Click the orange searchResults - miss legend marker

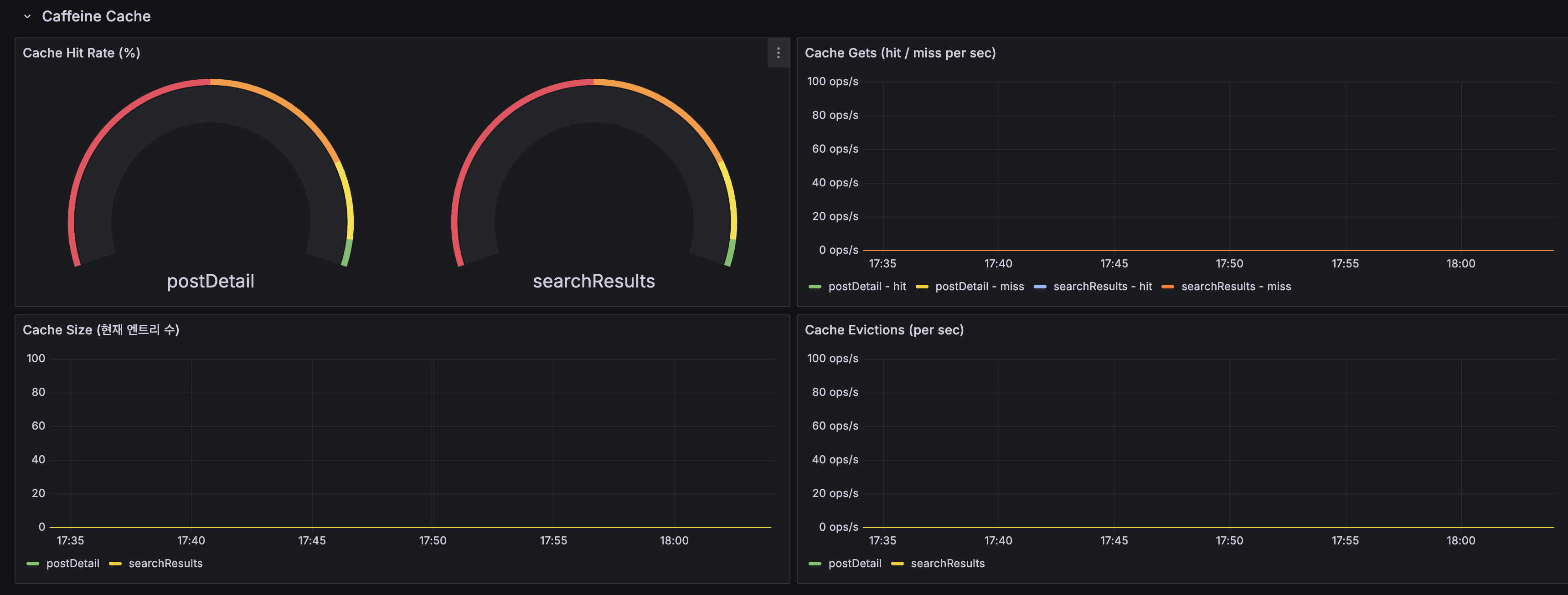[1170, 286]
